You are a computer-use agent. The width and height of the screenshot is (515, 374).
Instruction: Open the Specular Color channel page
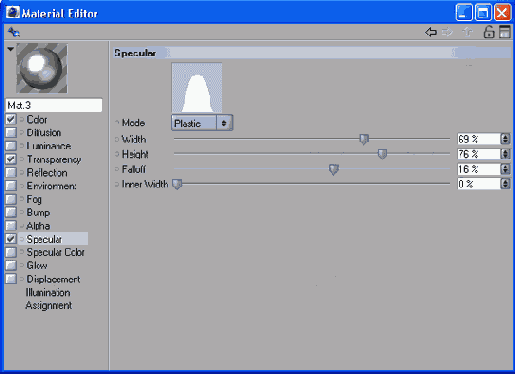[55, 252]
